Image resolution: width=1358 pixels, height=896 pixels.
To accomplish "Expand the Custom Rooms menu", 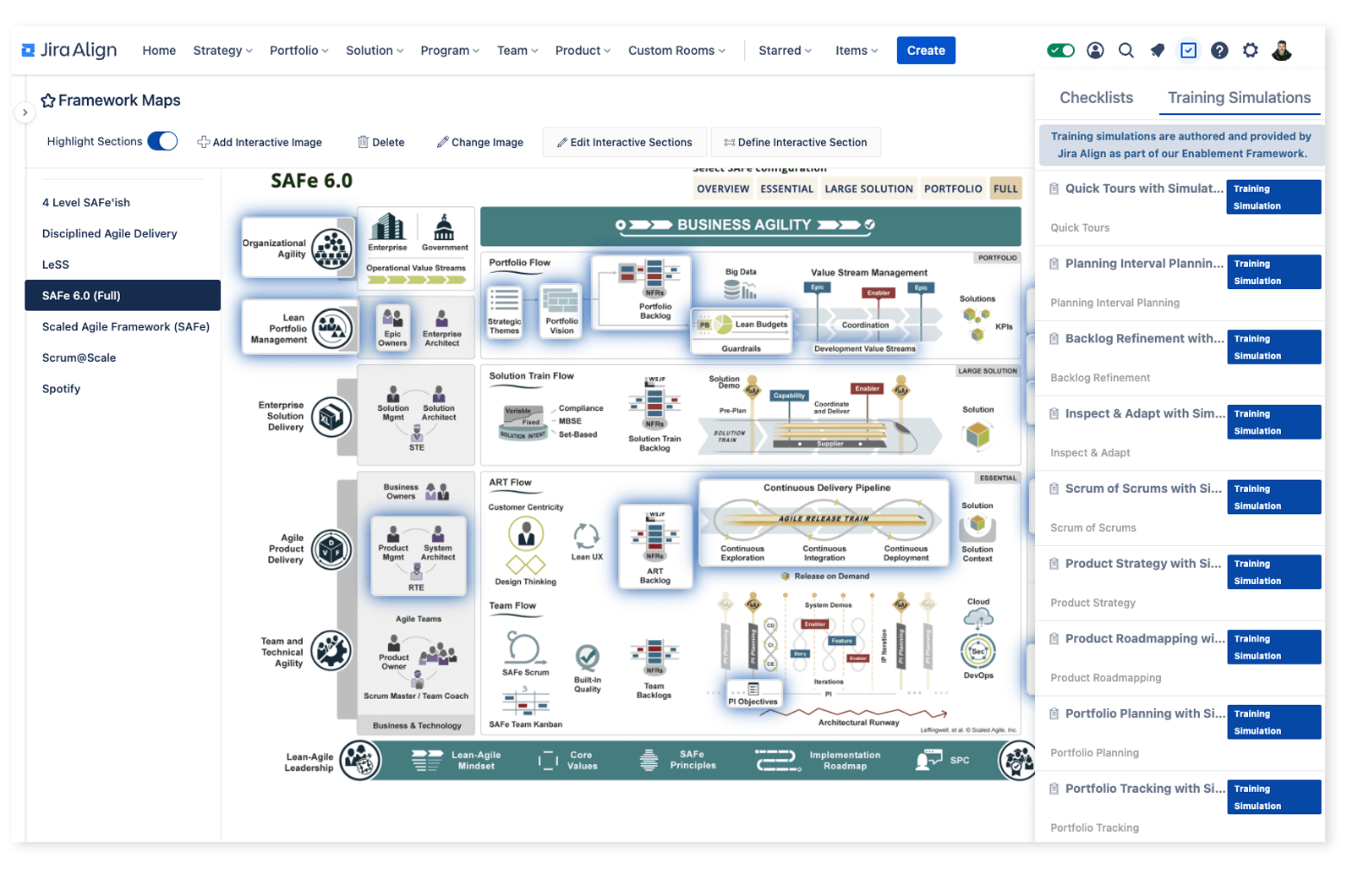I will click(x=676, y=51).
